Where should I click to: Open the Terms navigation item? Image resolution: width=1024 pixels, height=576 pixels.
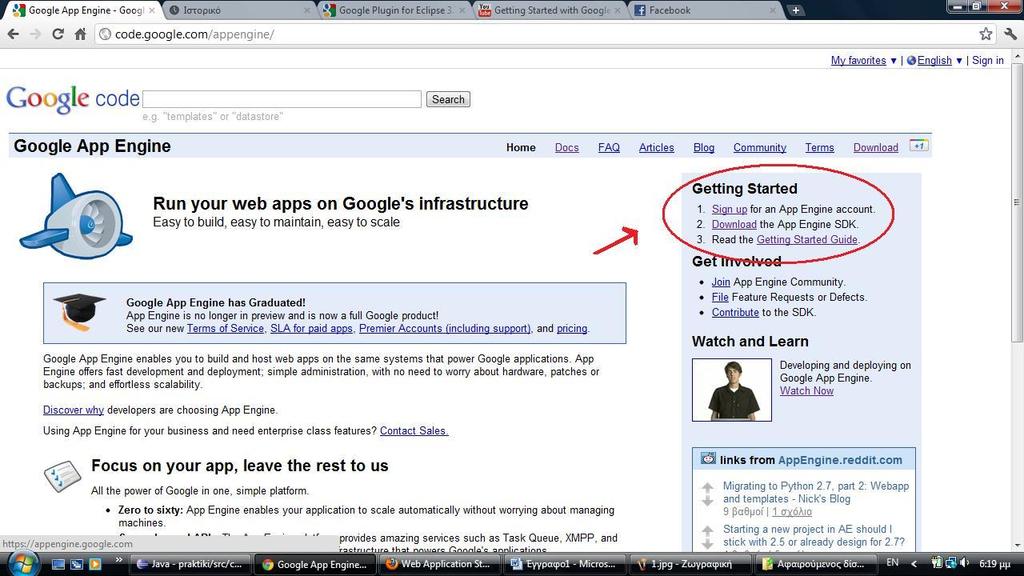click(820, 148)
